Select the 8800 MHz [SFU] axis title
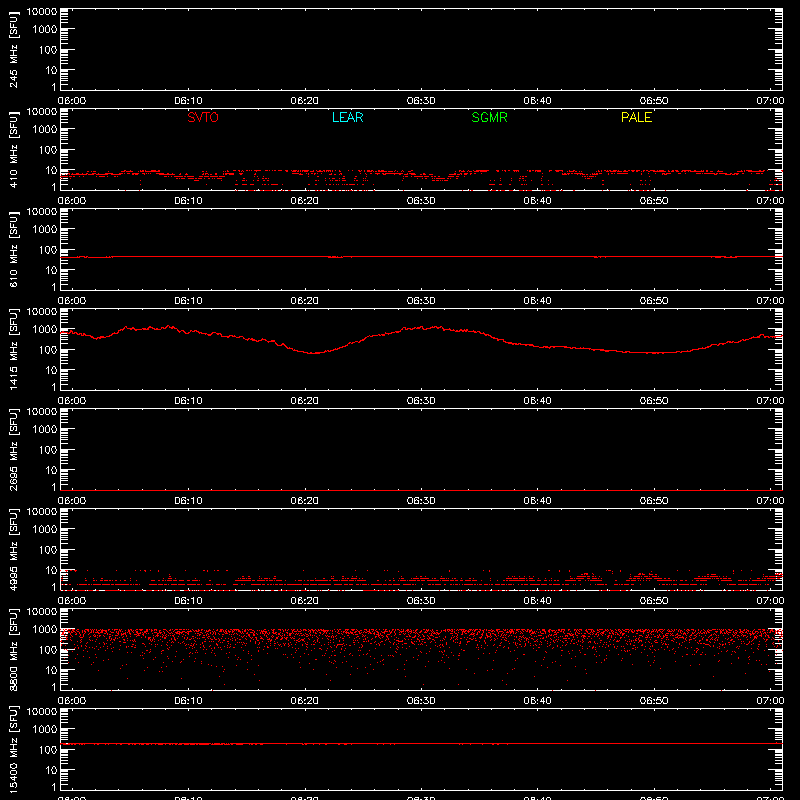Image resolution: width=800 pixels, height=800 pixels. click(x=13, y=649)
